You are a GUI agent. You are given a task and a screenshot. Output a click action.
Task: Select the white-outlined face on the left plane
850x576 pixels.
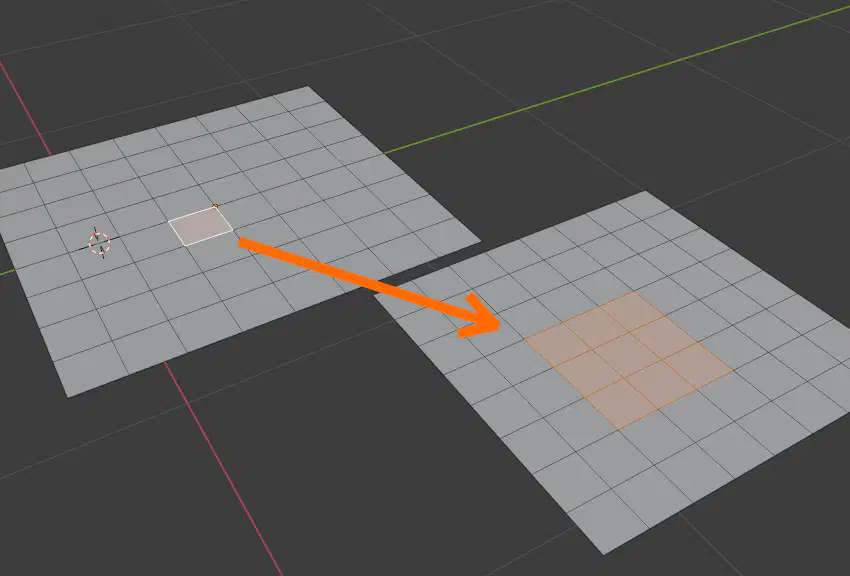pos(201,226)
